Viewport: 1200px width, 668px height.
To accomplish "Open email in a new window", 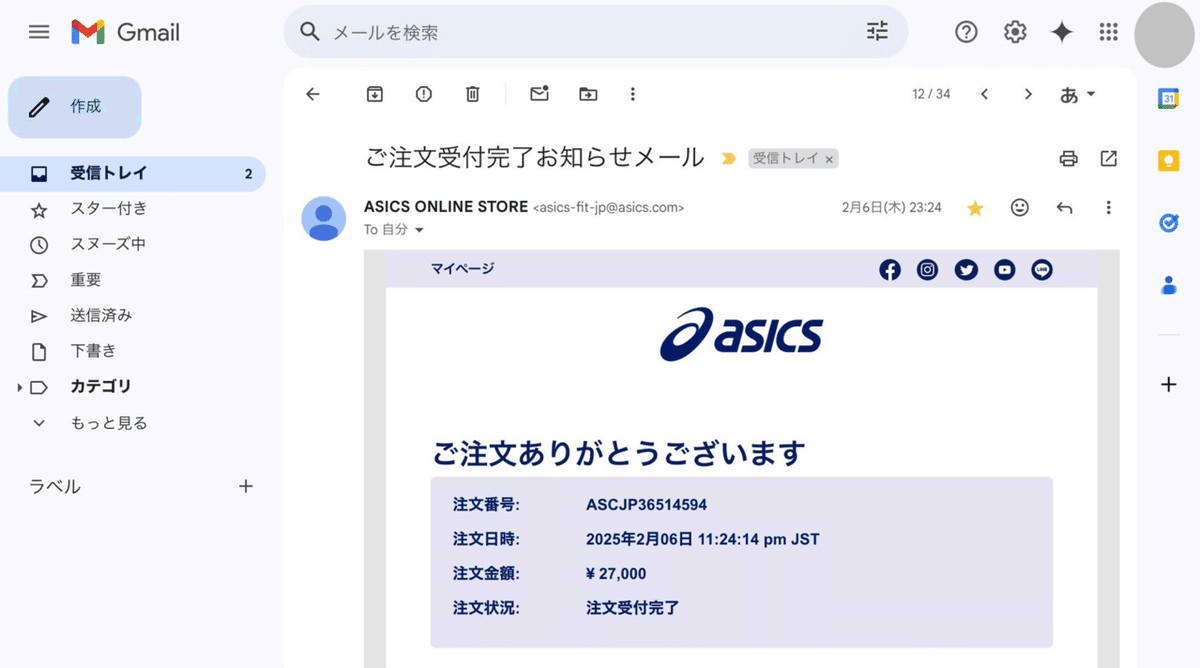I will point(1109,158).
